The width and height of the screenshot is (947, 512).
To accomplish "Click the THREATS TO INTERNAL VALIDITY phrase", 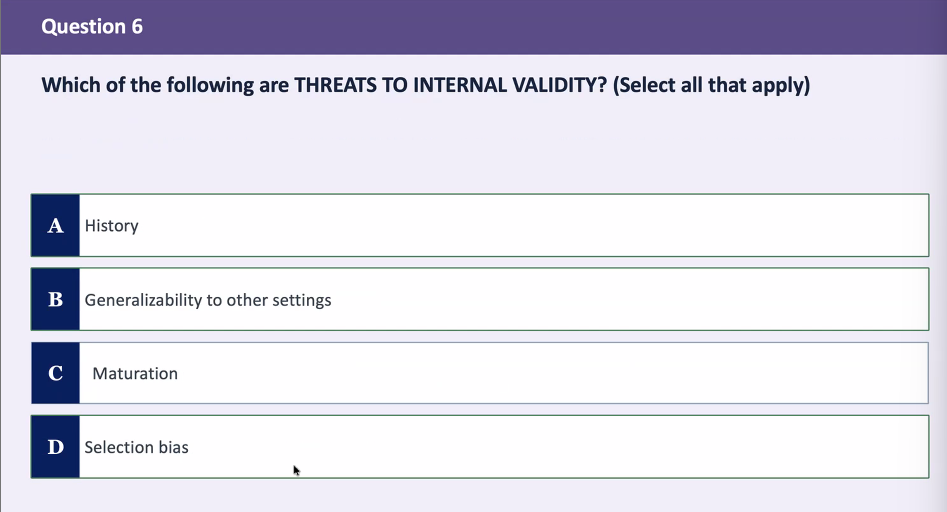I will [450, 85].
